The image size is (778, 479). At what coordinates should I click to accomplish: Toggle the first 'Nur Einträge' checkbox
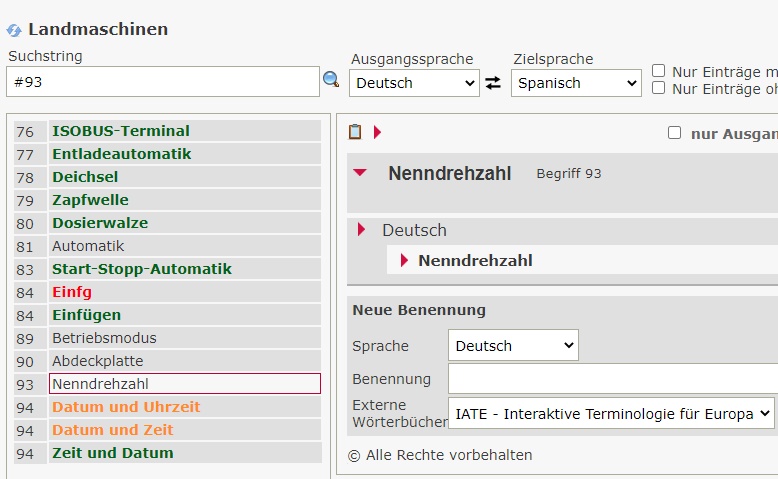tap(659, 71)
